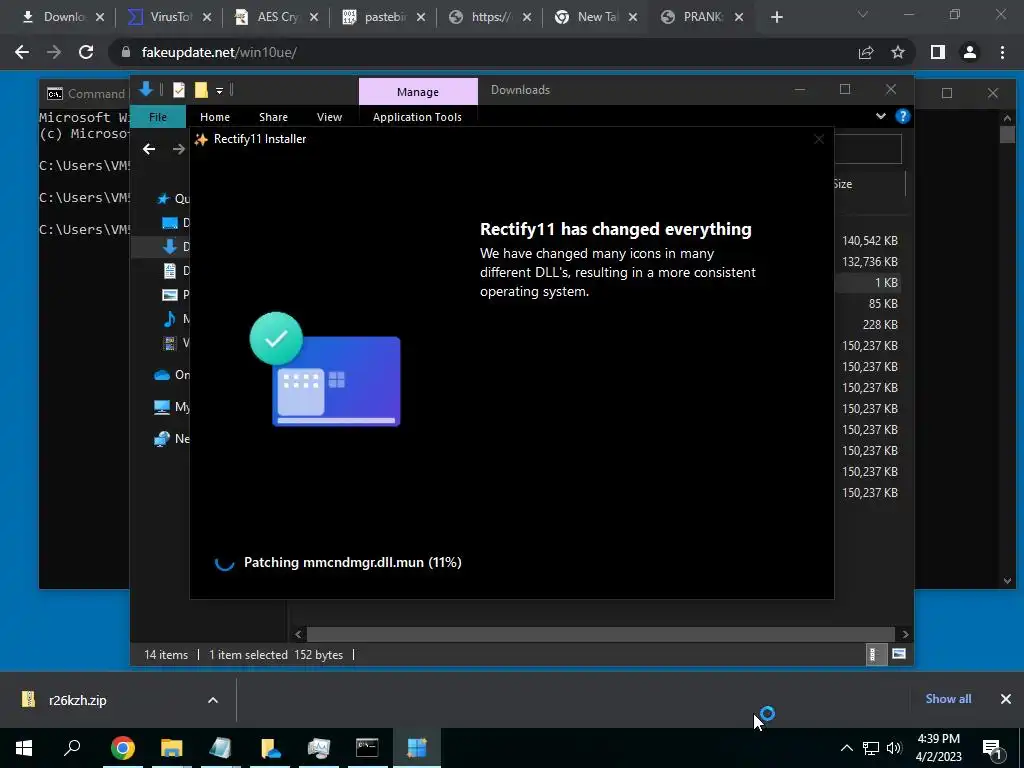Open the File menu in Explorer
The height and width of the screenshot is (768, 1024).
click(158, 117)
